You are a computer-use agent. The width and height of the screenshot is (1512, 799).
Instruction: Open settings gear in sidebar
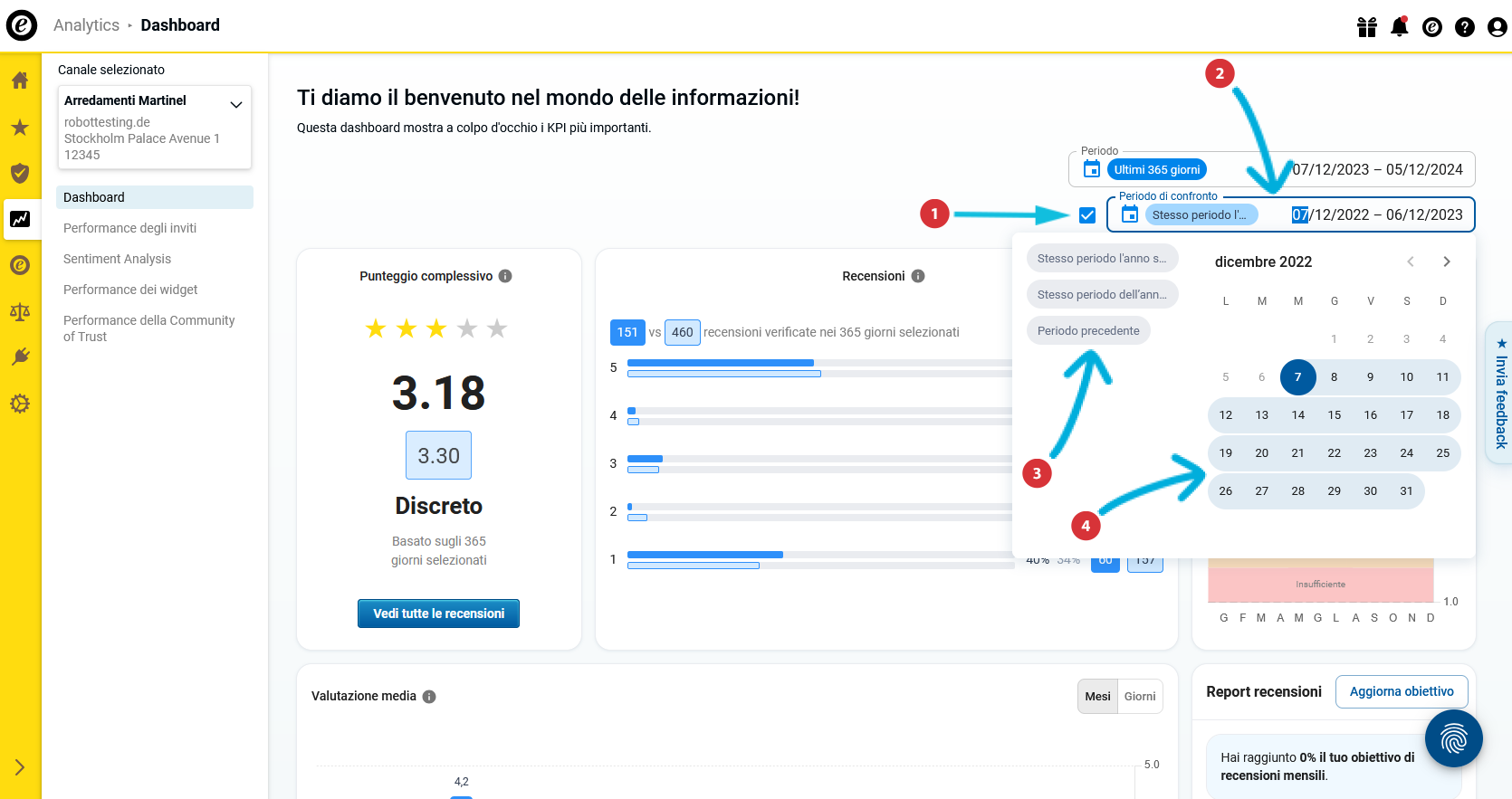tap(20, 404)
